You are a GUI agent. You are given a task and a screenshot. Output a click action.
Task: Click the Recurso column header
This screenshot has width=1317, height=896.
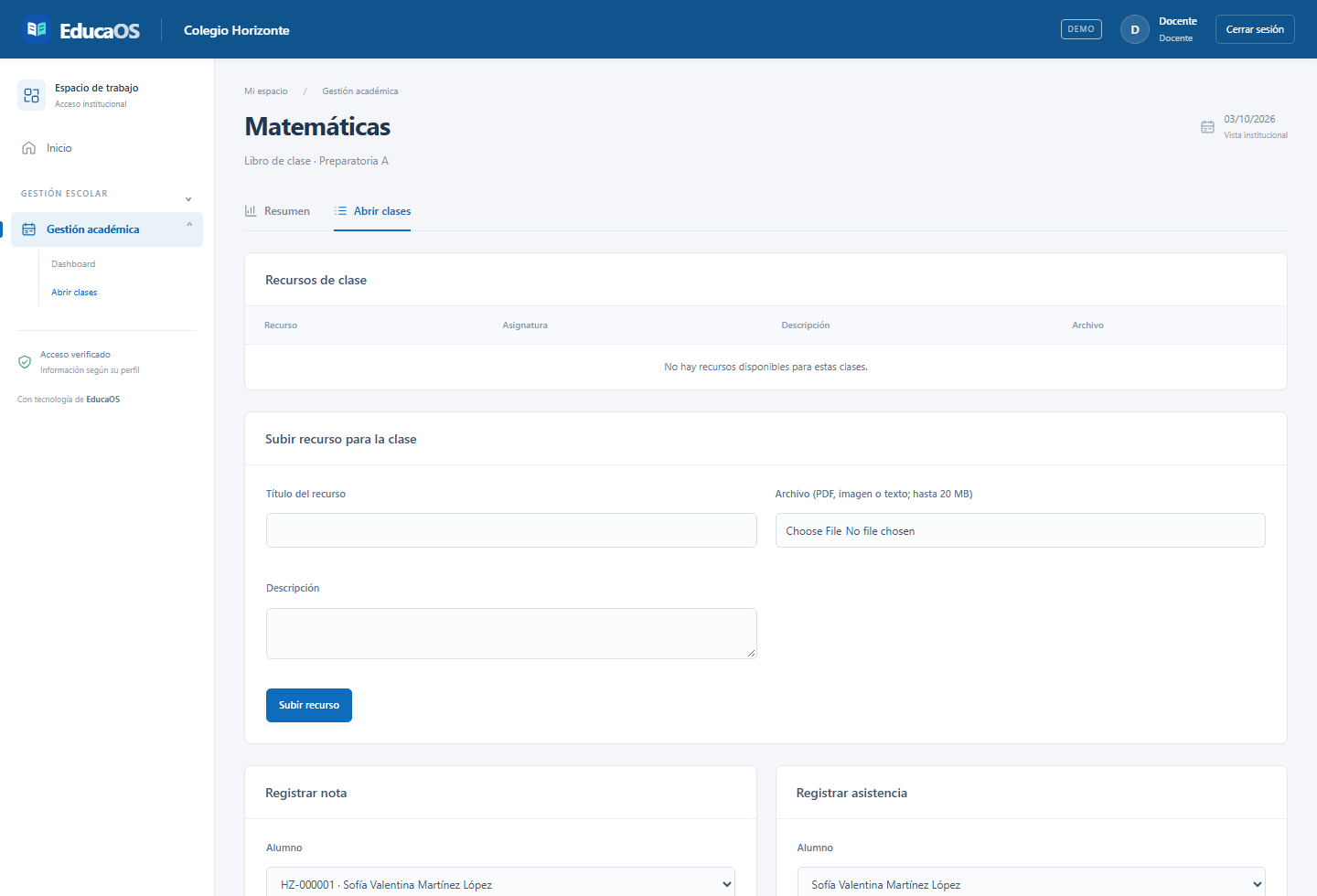point(281,325)
